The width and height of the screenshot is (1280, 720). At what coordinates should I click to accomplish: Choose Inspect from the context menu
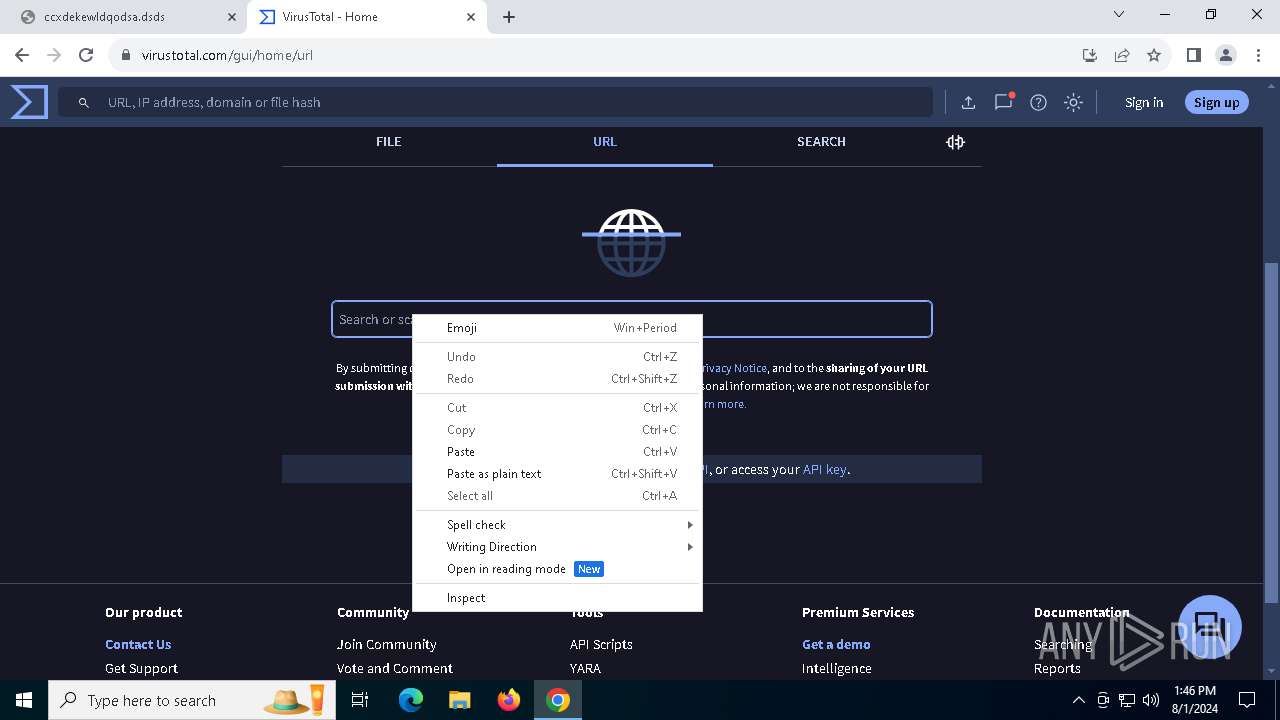(558, 598)
